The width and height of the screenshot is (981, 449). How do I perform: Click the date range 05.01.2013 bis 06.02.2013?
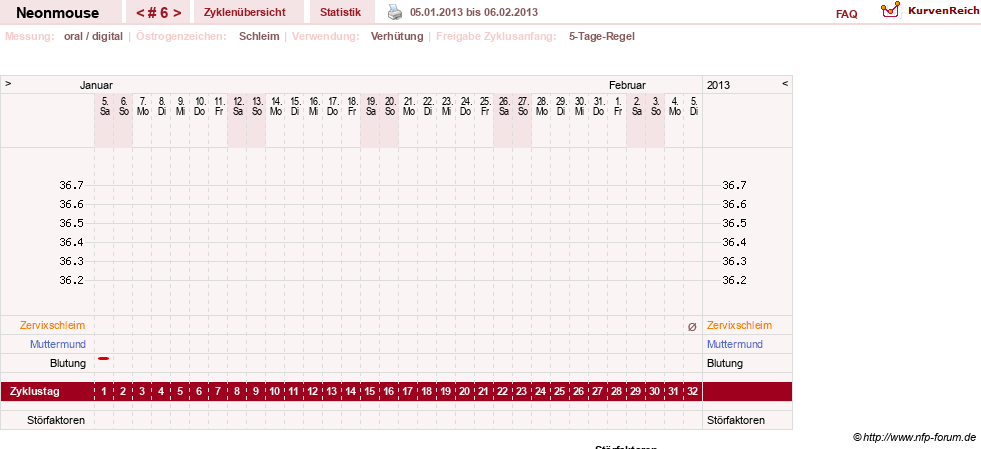pos(474,12)
